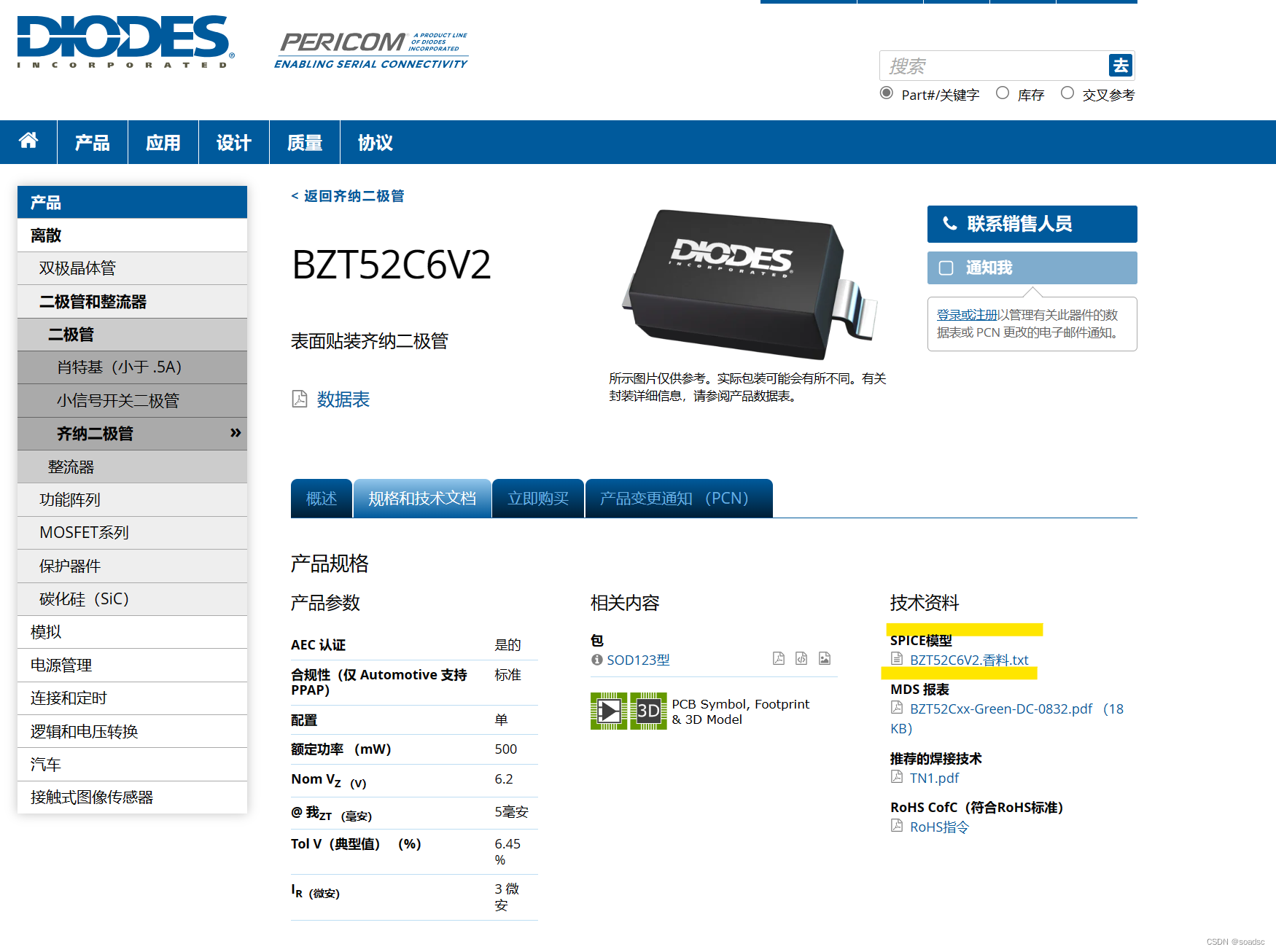Click the green 3D model icon
1276x952 pixels.
pyautogui.click(x=648, y=711)
